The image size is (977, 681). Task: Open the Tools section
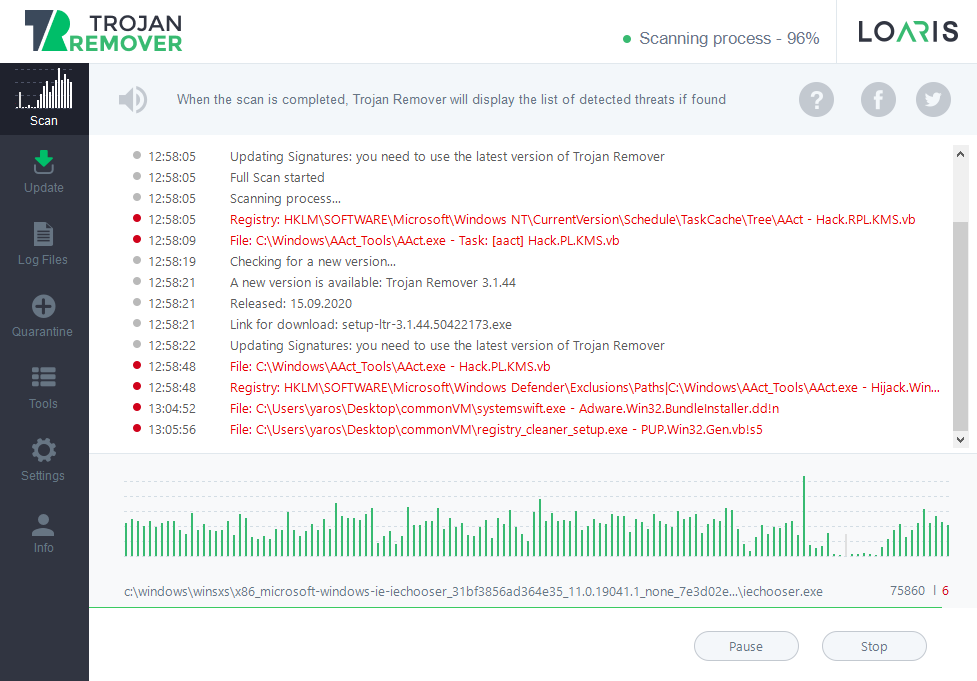point(43,388)
